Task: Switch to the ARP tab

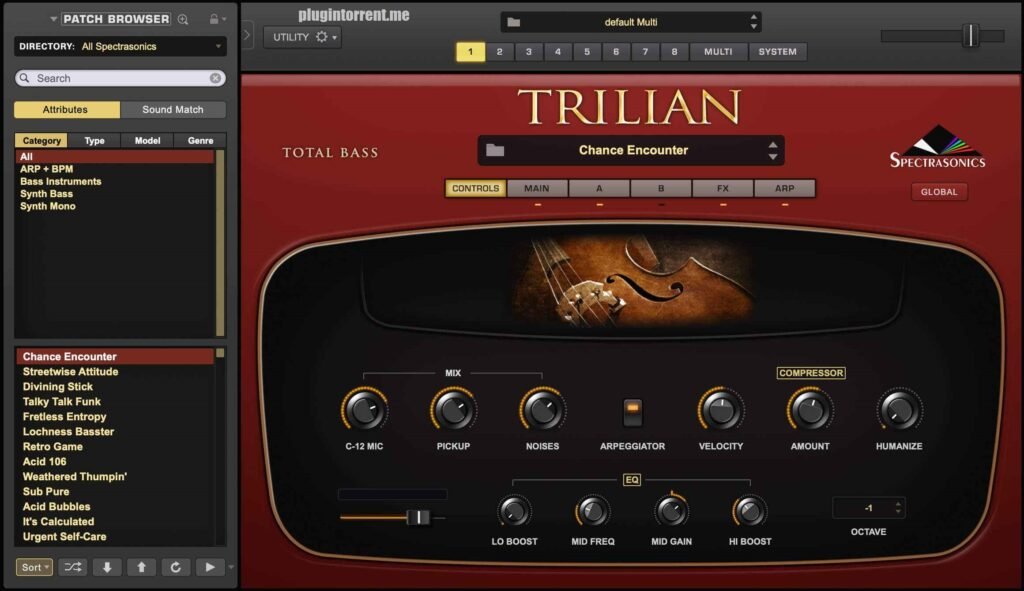Action: pos(784,188)
